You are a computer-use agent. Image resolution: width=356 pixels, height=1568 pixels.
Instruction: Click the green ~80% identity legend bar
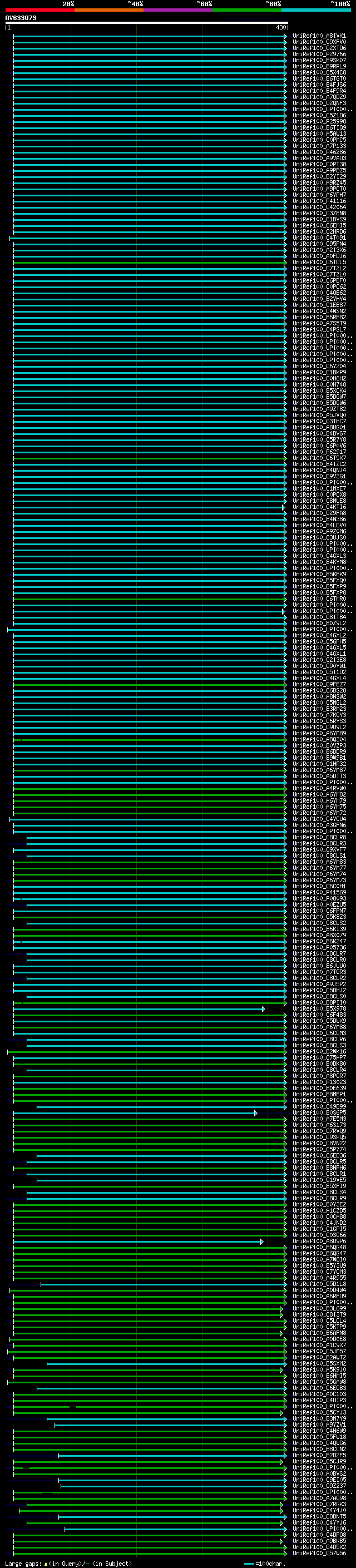246,10
